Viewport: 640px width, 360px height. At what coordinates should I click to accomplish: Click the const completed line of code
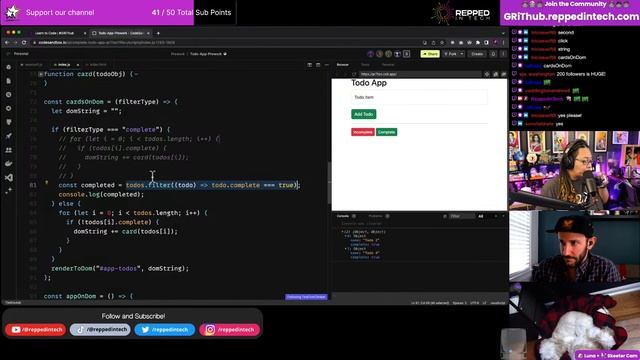[x=179, y=185]
